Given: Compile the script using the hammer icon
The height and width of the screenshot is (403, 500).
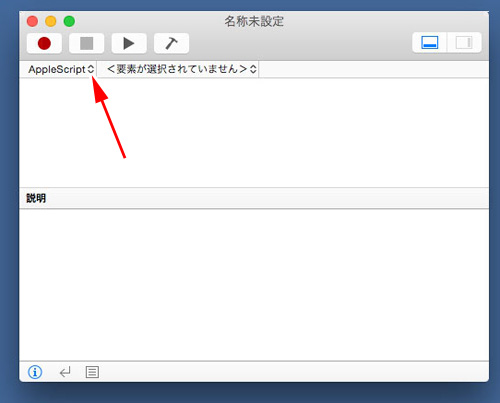Looking at the screenshot, I should [x=171, y=43].
